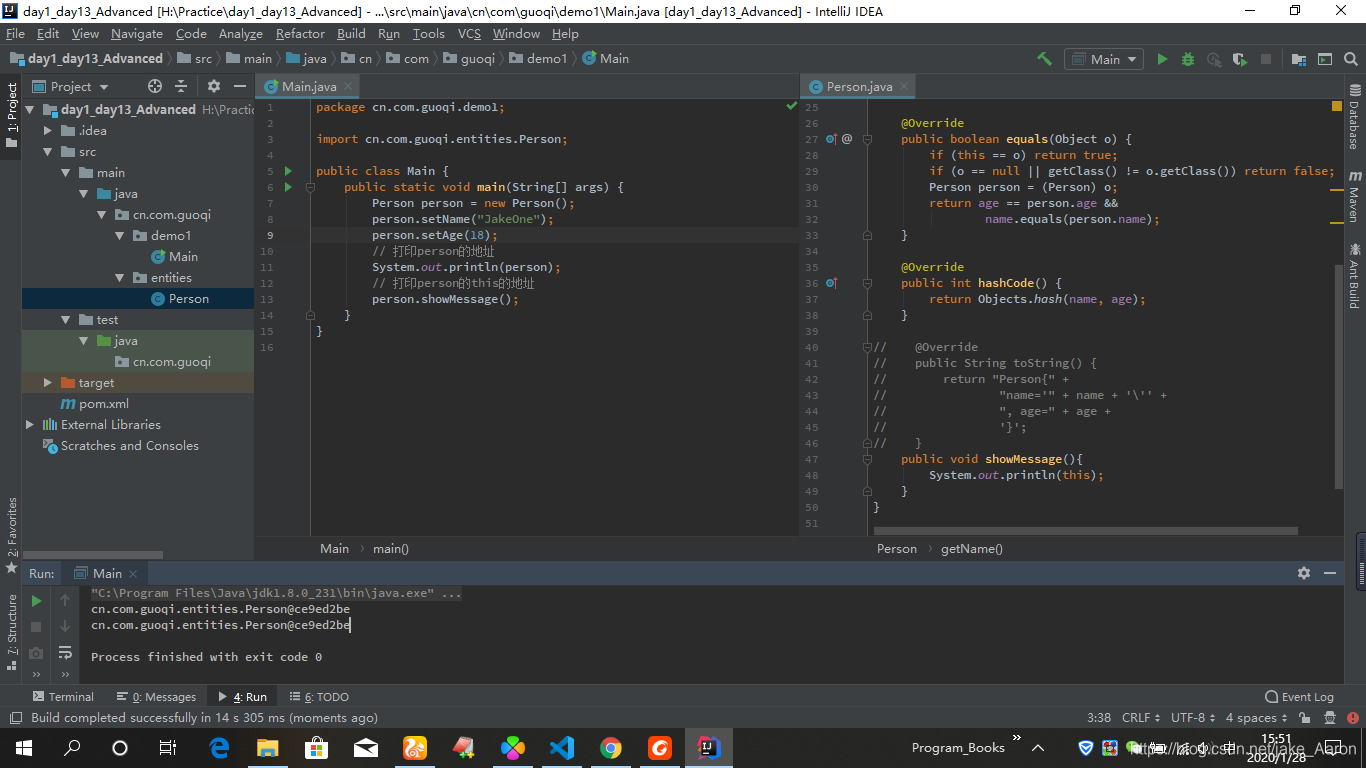The image size is (1366, 768).
Task: Toggle tool window buttons at bottom-left corner
Action: pyautogui.click(x=15, y=718)
